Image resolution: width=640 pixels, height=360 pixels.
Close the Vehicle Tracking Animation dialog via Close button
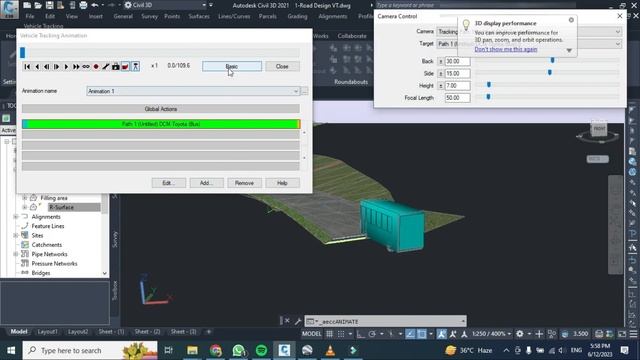coord(282,66)
